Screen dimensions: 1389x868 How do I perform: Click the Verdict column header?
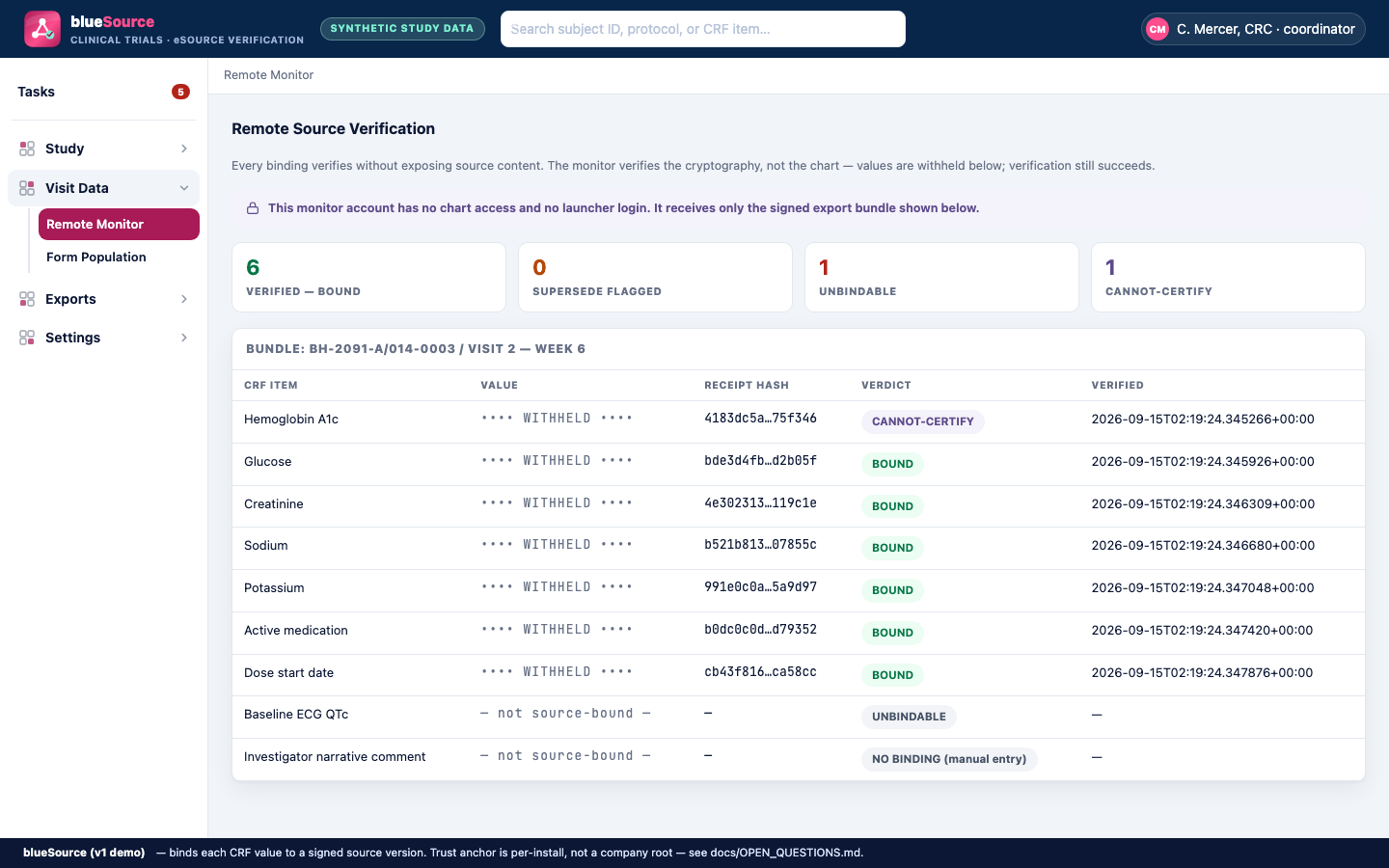886,386
